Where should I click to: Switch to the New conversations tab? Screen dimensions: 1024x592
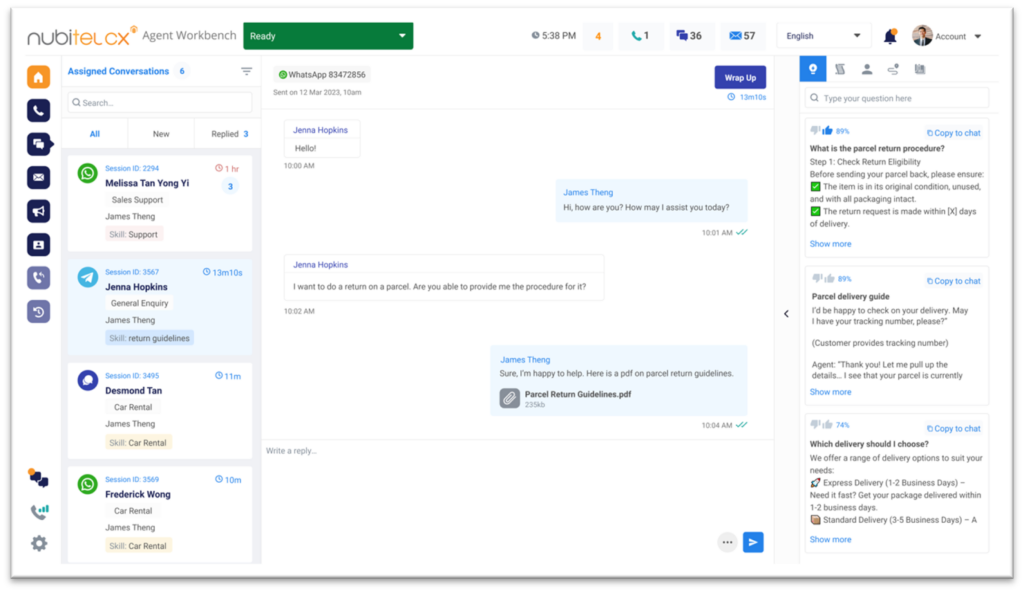point(161,133)
